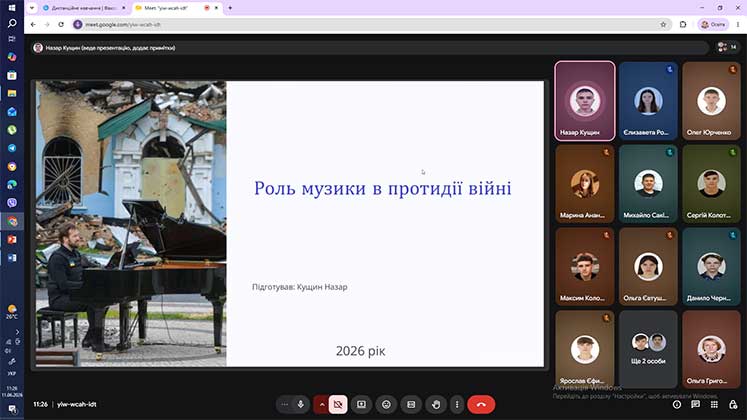Open notification center on taskbar
The image size is (747, 420).
click(12, 409)
